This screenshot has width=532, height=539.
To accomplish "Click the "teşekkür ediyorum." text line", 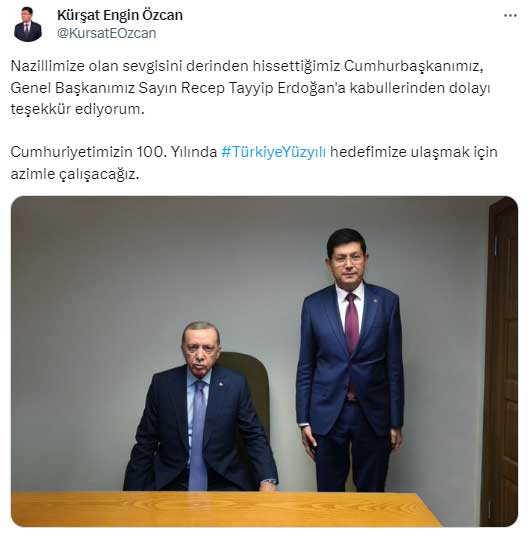I will click(78, 109).
